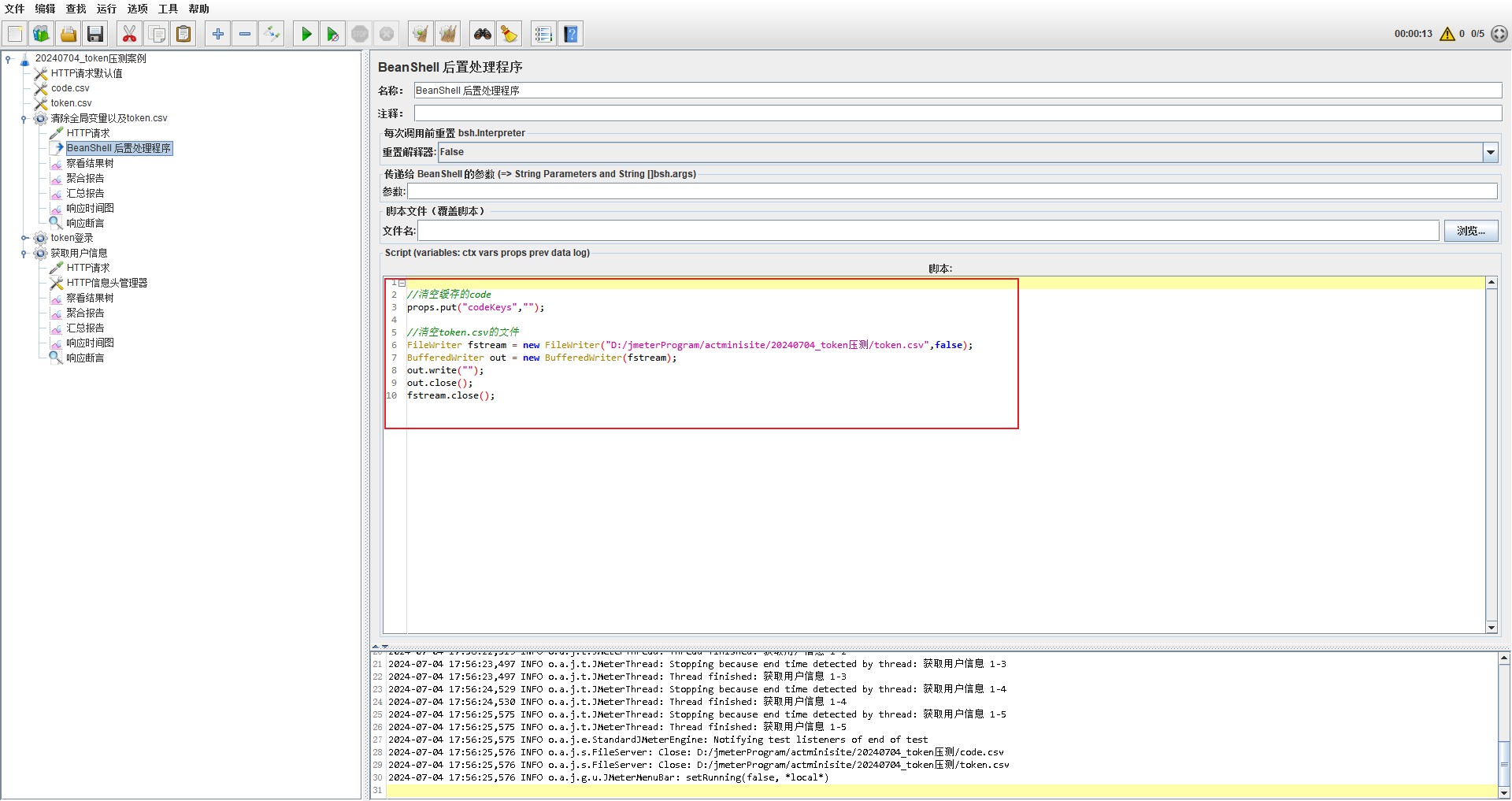Click the 浏览... button

(x=1470, y=231)
